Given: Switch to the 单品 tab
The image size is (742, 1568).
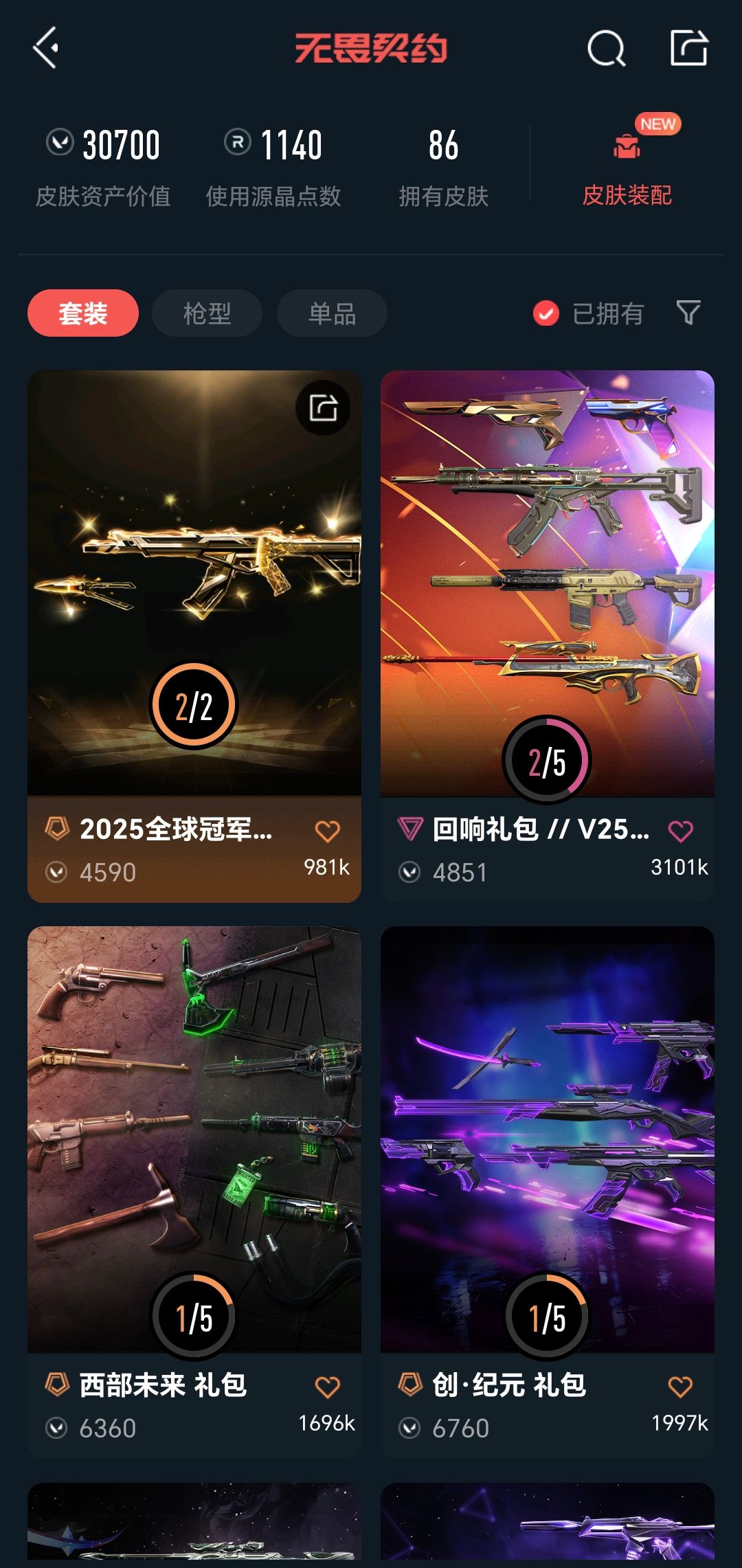Looking at the screenshot, I should click(x=332, y=313).
